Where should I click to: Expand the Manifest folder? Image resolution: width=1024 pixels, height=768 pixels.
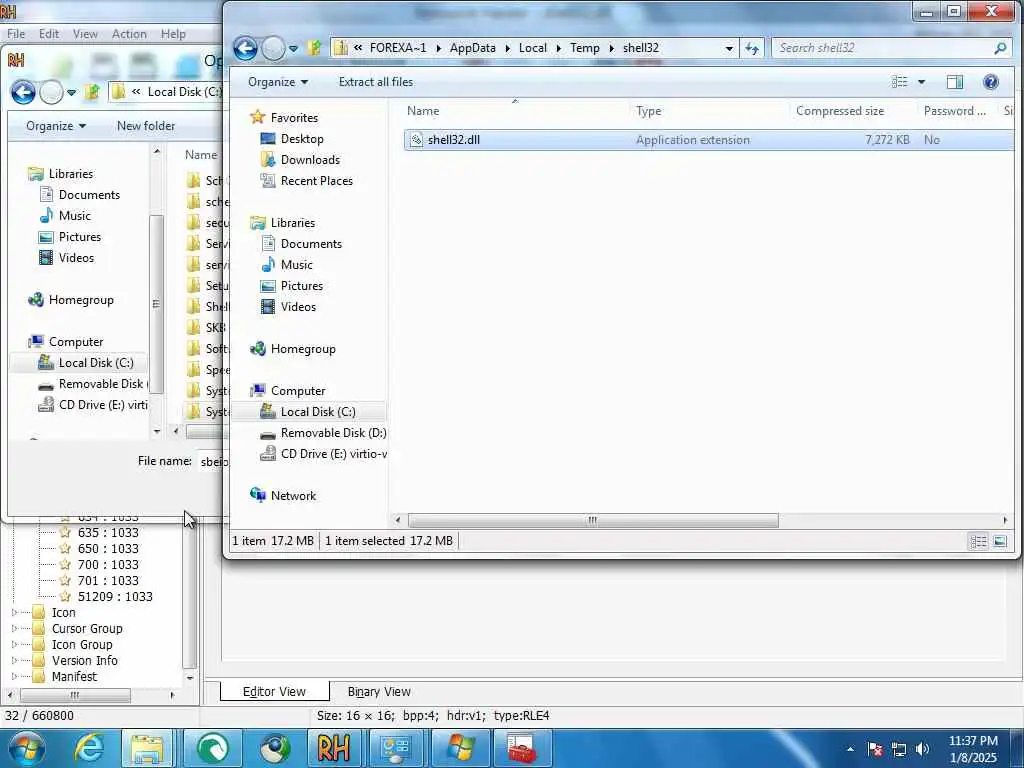[14, 677]
